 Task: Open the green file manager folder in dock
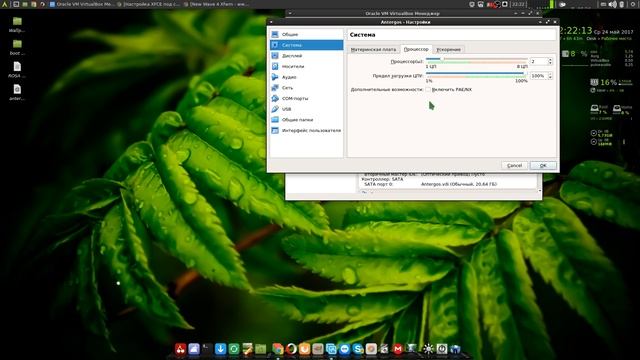[260, 349]
